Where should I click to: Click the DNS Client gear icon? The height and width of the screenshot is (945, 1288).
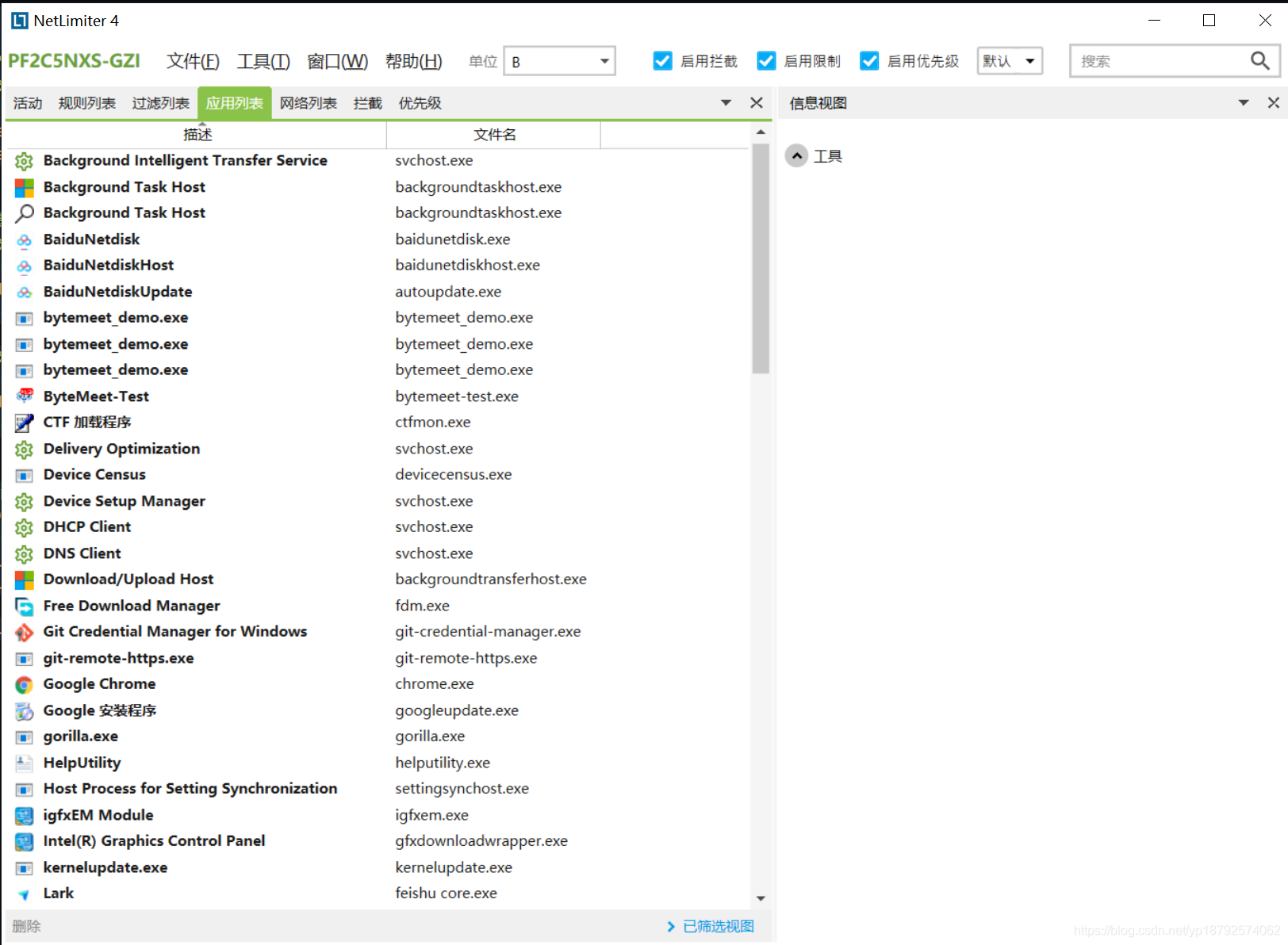tap(25, 554)
